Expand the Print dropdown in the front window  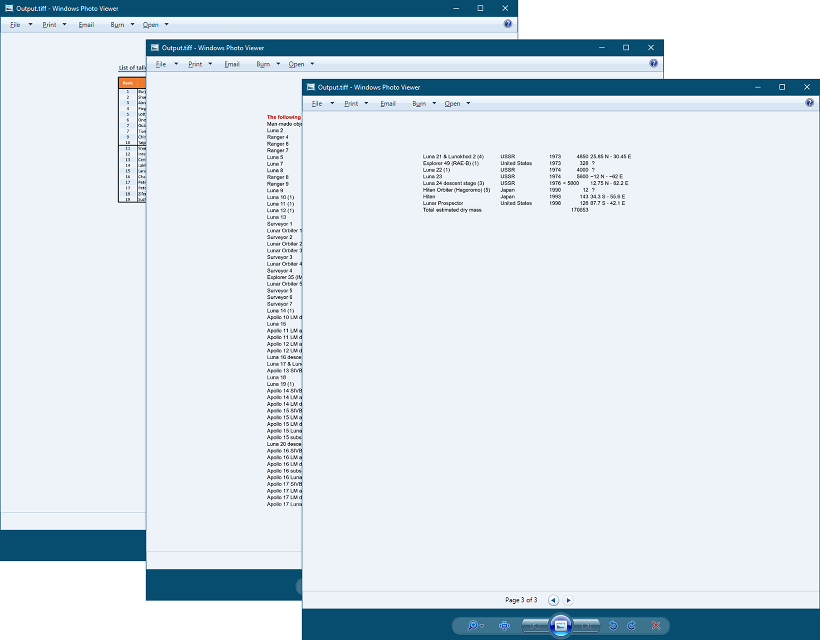click(x=357, y=104)
